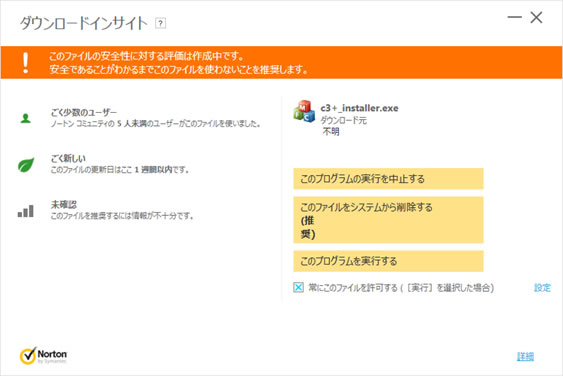The width and height of the screenshot is (563, 376).
Task: Click the c3+_installer.exe cube icon
Action: [304, 111]
